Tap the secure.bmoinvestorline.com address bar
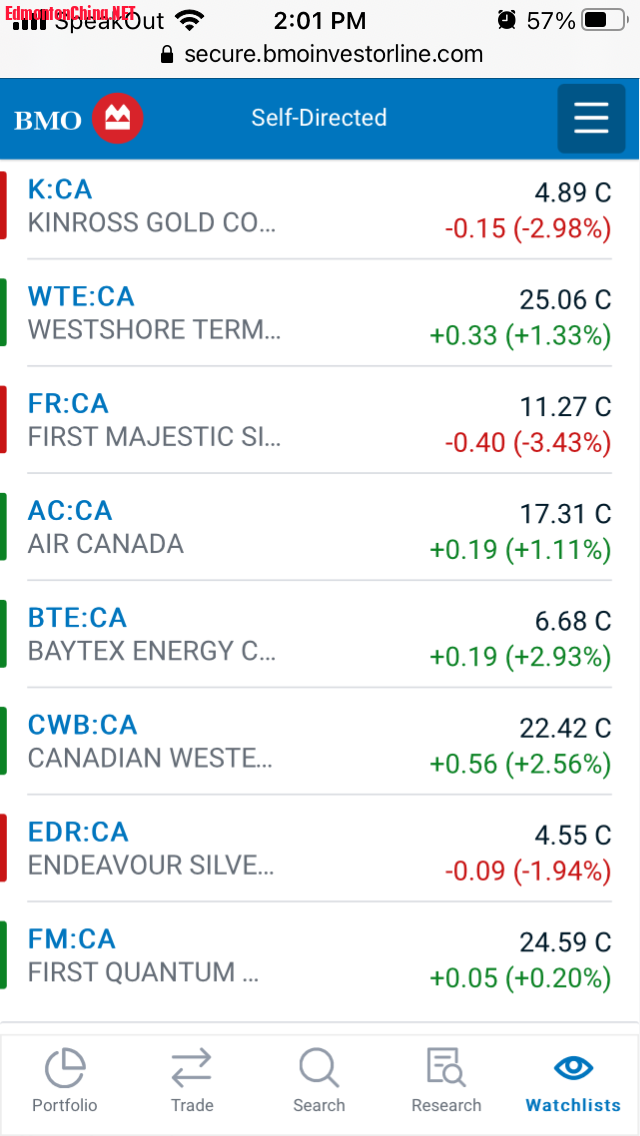This screenshot has width=640, height=1136. tap(333, 55)
